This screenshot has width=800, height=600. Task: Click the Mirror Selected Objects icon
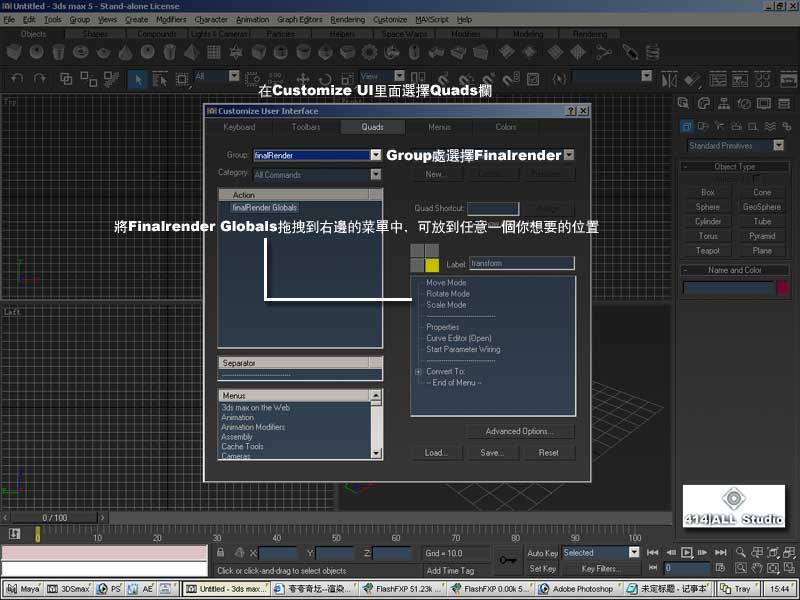(x=669, y=80)
